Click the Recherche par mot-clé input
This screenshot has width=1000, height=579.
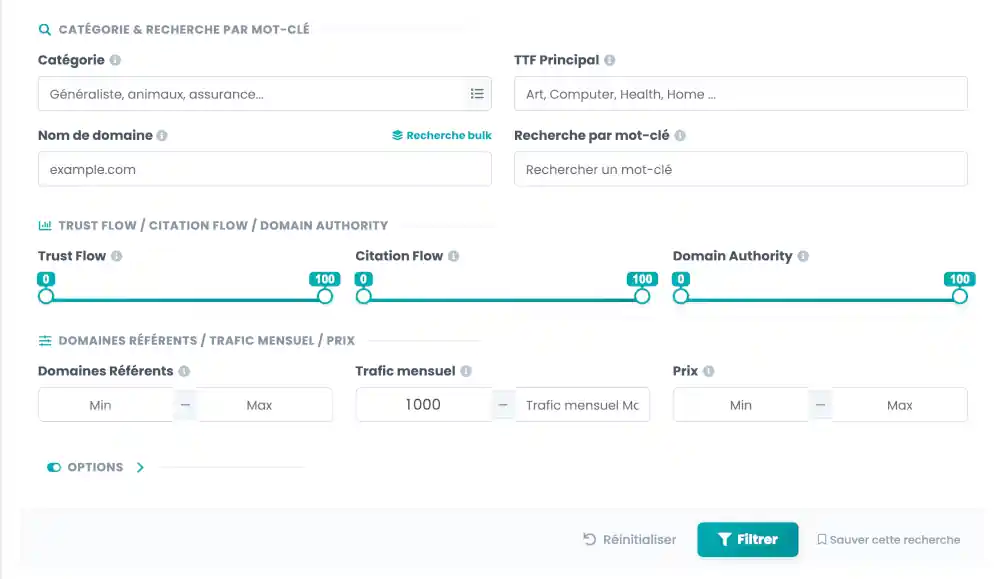(740, 169)
